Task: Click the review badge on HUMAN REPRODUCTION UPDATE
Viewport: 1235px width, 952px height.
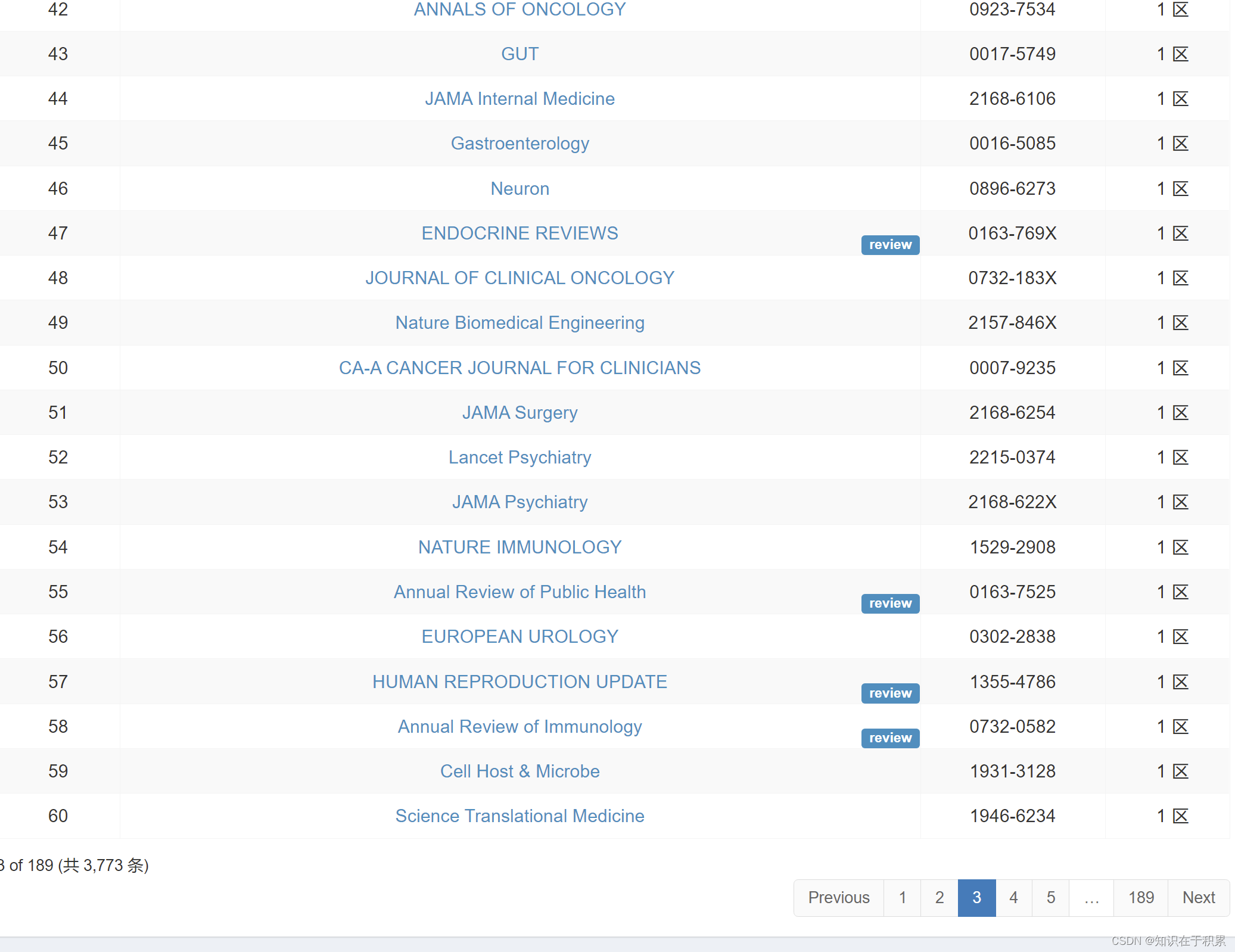Action: pos(890,693)
